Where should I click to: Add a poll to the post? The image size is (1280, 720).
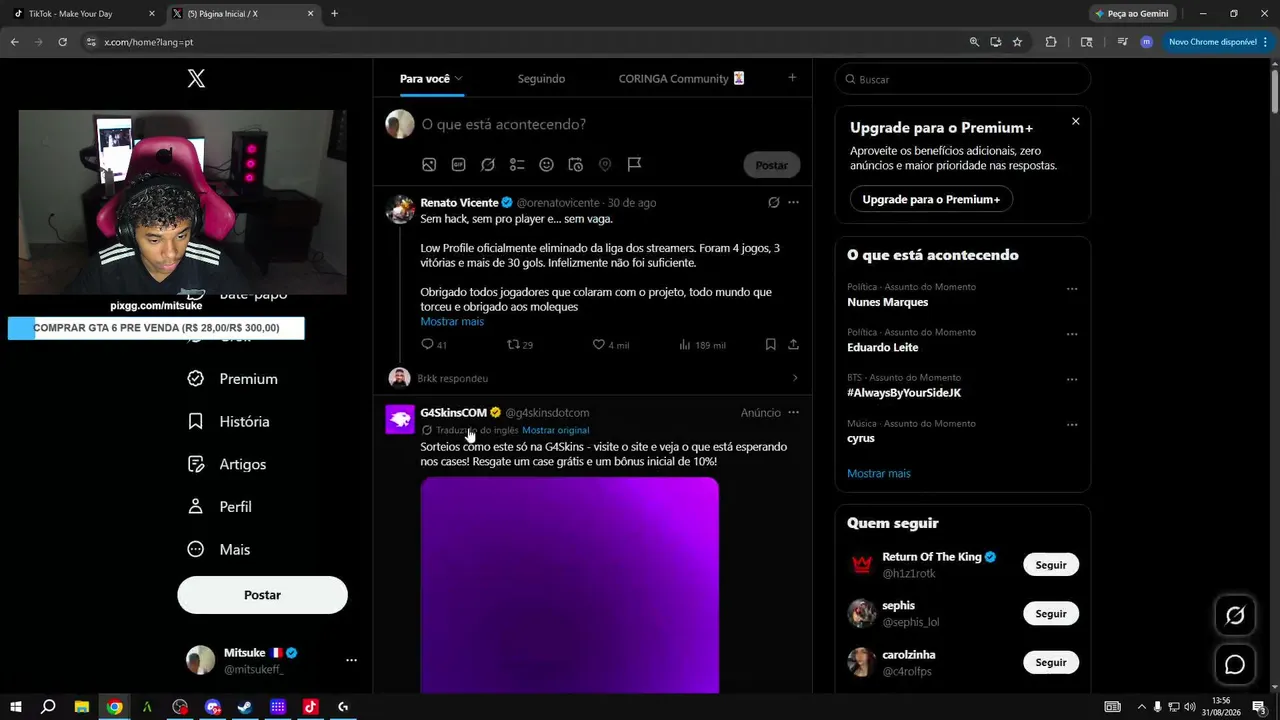point(517,165)
